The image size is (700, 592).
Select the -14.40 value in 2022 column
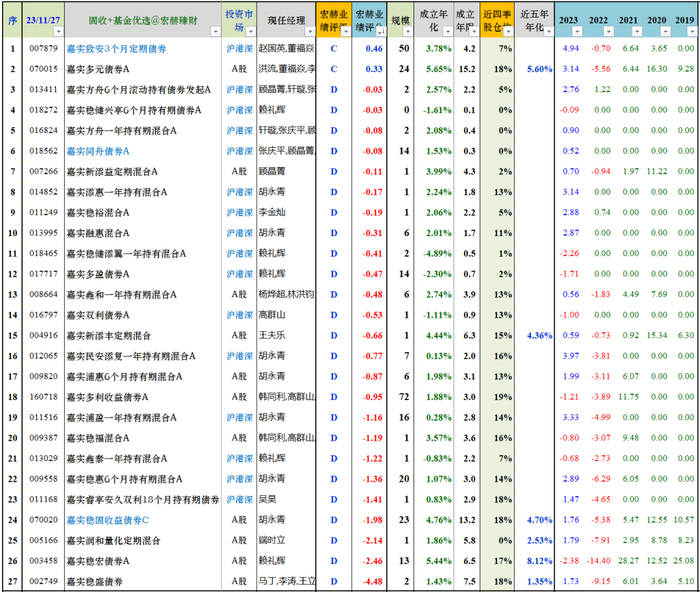point(599,561)
